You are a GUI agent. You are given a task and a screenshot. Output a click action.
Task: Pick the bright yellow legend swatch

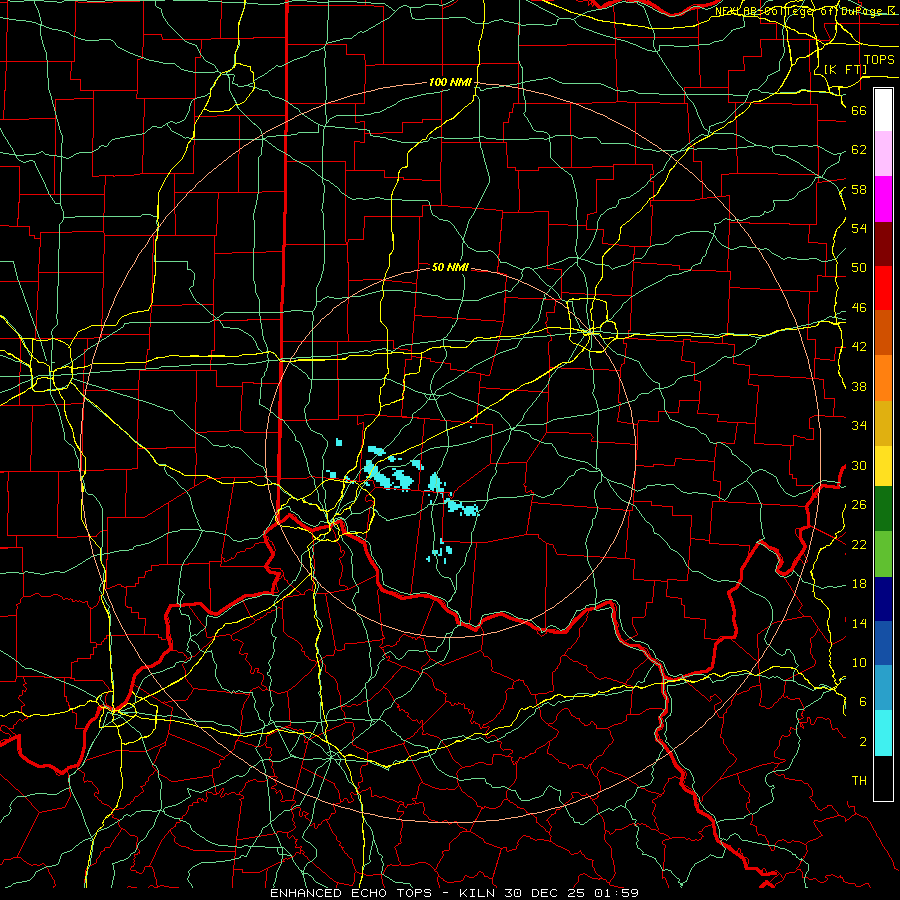883,466
